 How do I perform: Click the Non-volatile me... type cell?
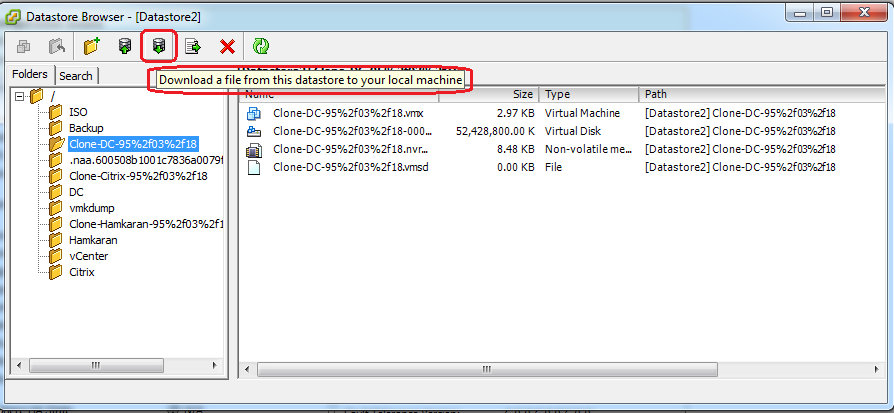click(x=589, y=149)
